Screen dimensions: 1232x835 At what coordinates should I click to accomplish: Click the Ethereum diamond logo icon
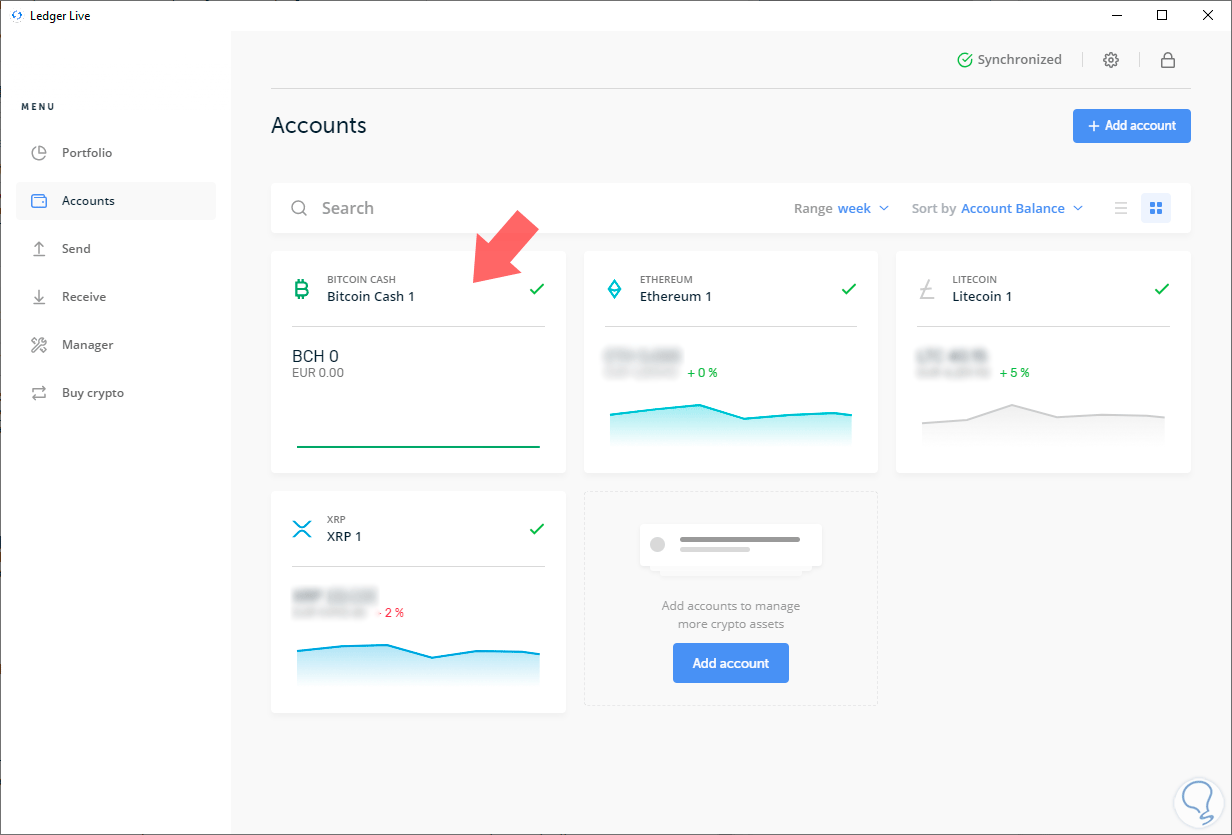[614, 289]
